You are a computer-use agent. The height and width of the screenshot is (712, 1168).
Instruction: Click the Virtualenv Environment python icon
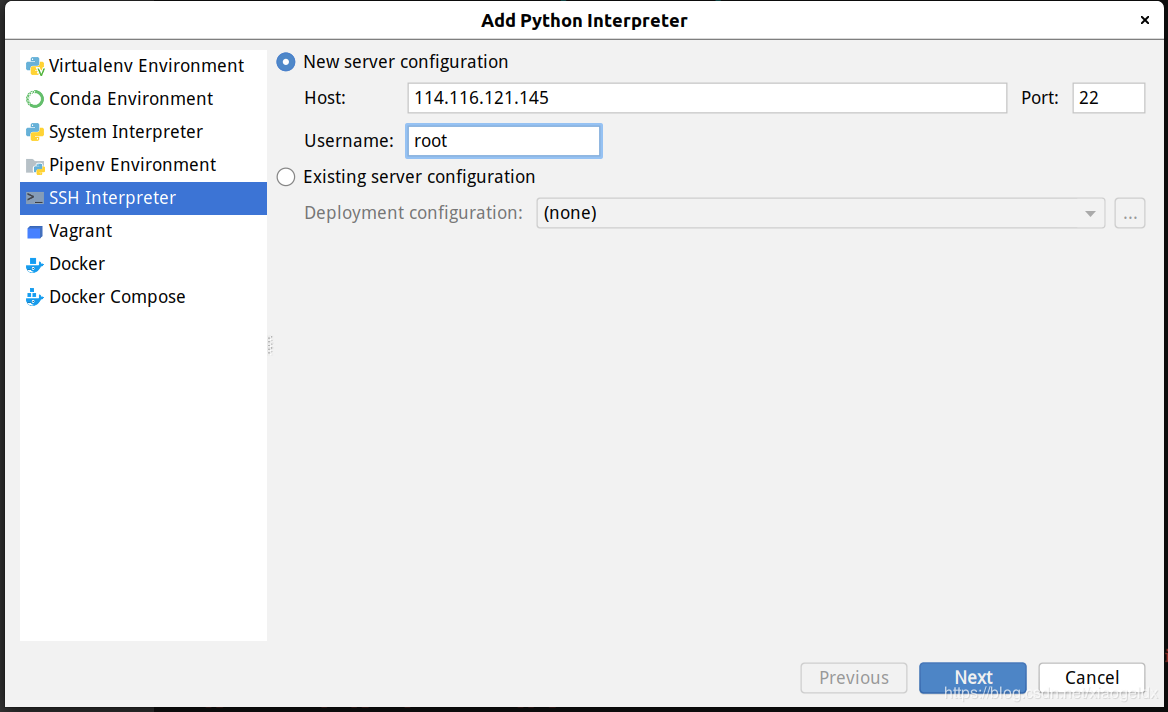35,66
